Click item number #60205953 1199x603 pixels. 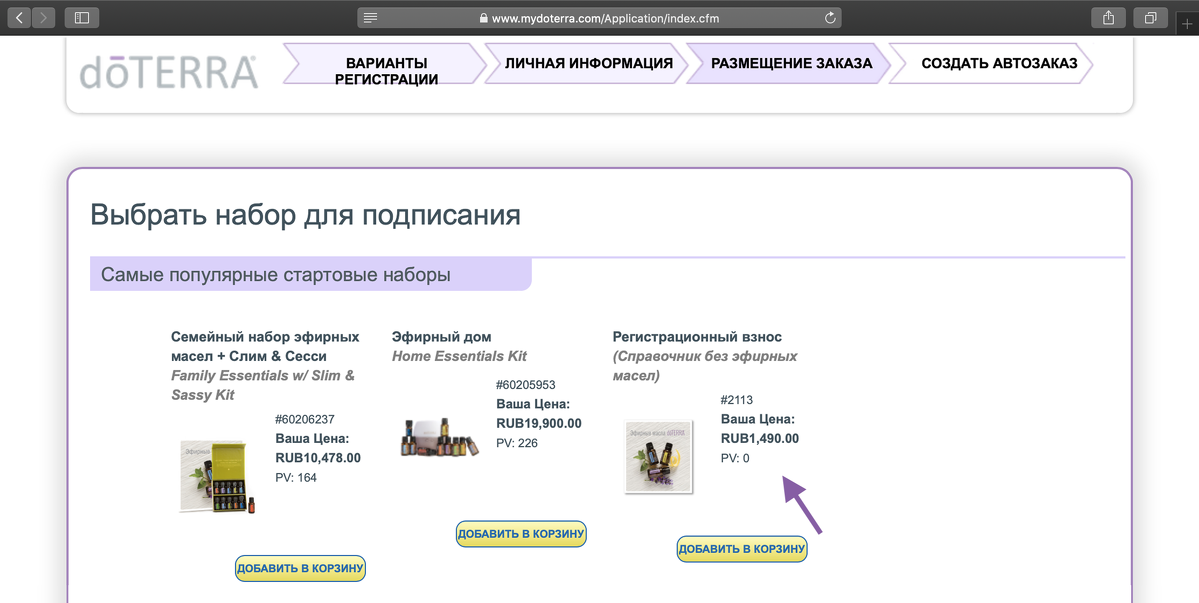pos(525,384)
